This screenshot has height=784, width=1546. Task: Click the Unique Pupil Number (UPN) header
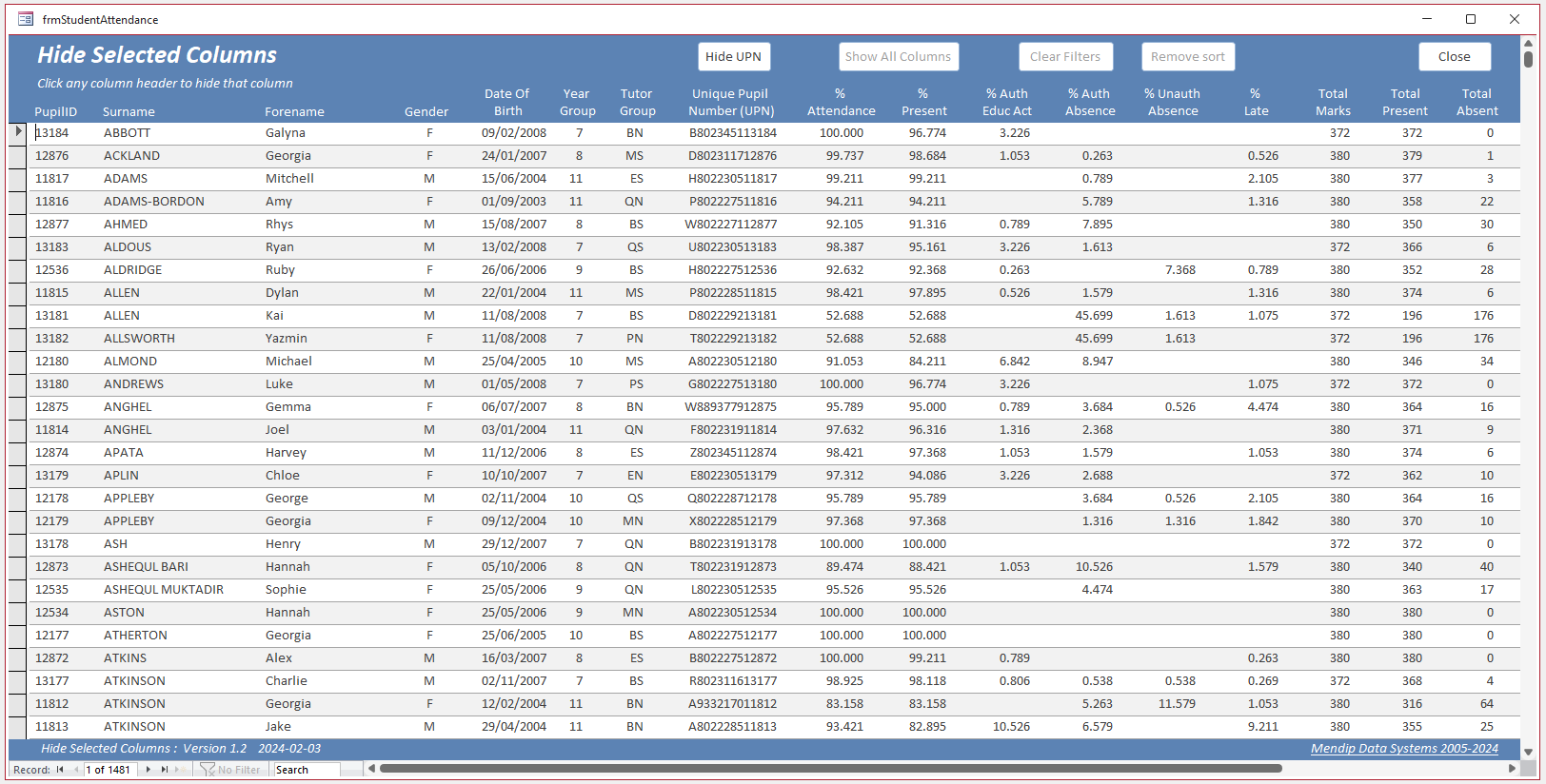point(731,103)
